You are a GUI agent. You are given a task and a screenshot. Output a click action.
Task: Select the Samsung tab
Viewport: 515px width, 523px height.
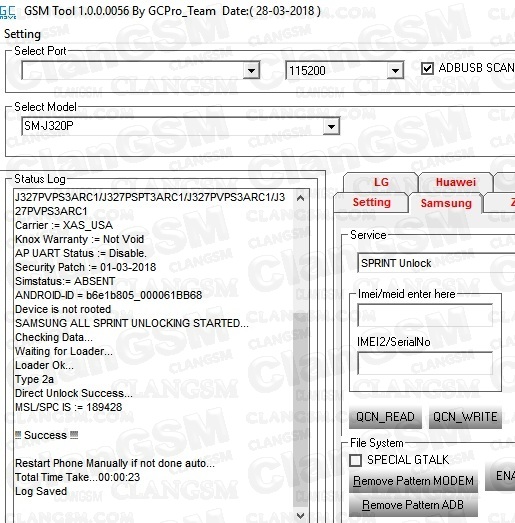click(x=446, y=203)
